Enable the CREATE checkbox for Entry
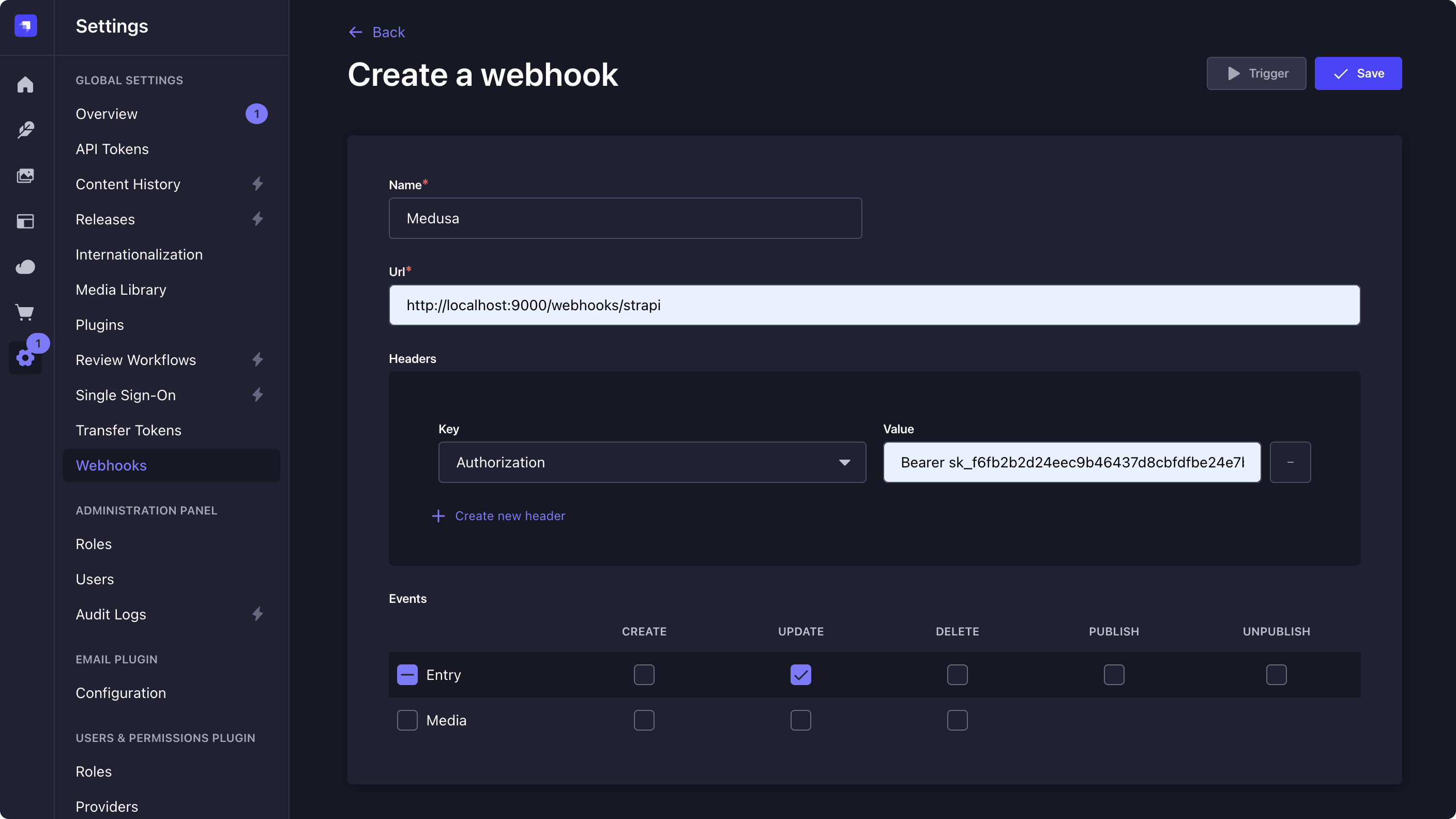 [x=644, y=674]
